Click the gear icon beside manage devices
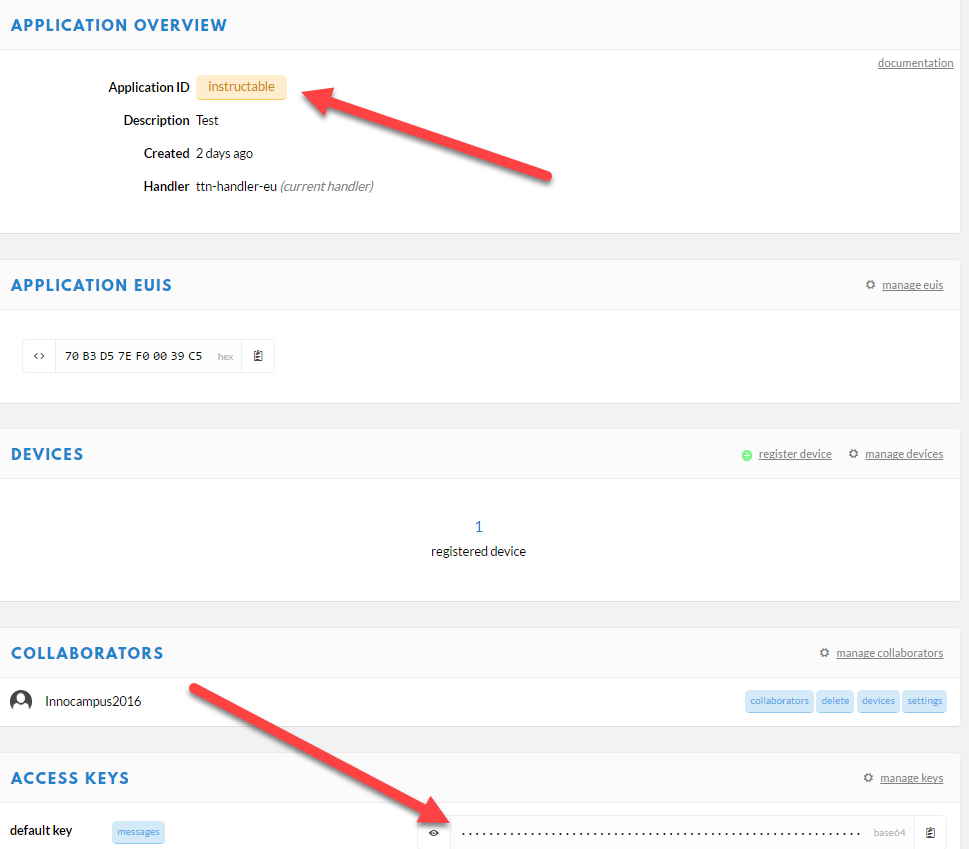This screenshot has width=969, height=849. pos(853,454)
